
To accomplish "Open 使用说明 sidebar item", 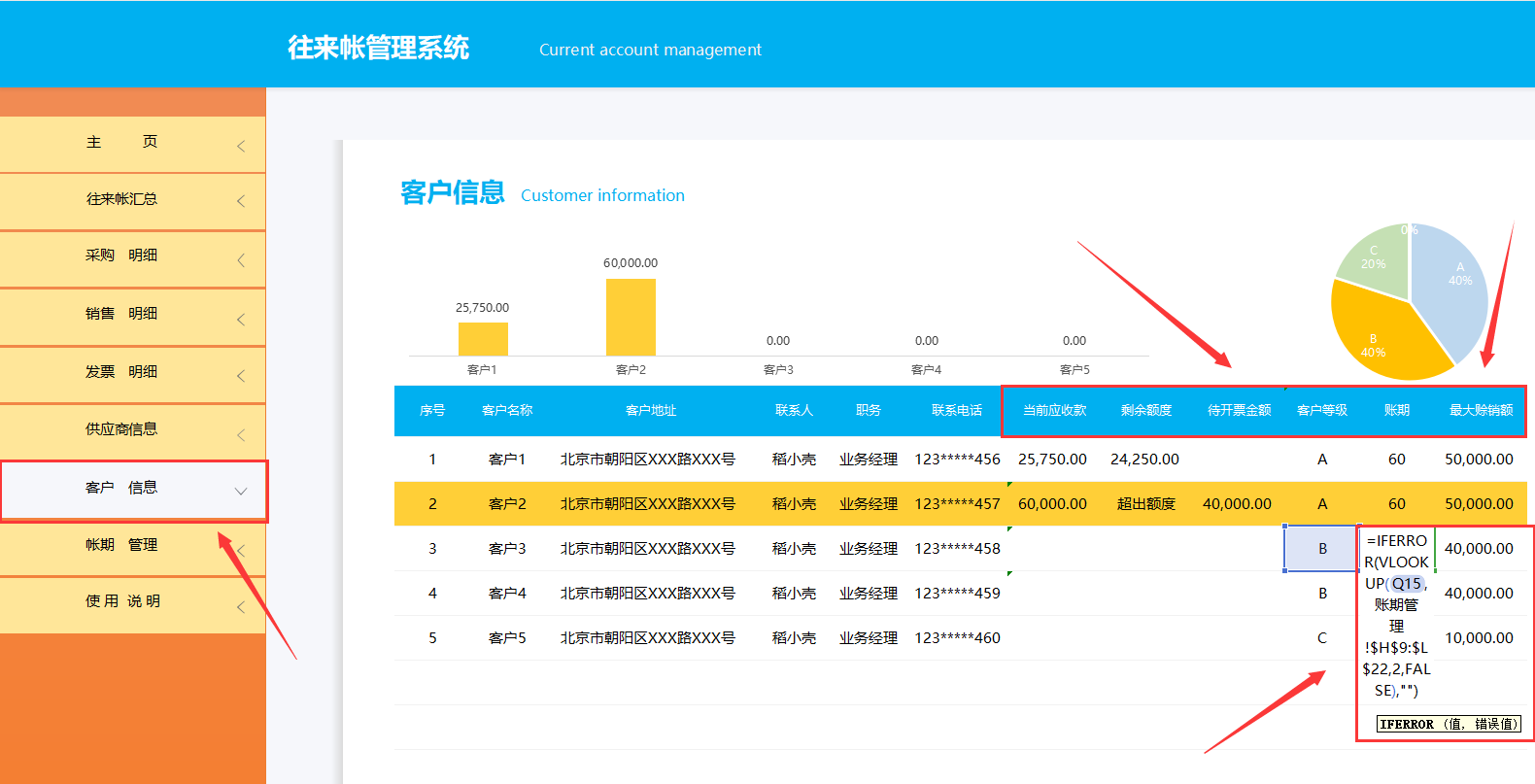I will (x=132, y=604).
